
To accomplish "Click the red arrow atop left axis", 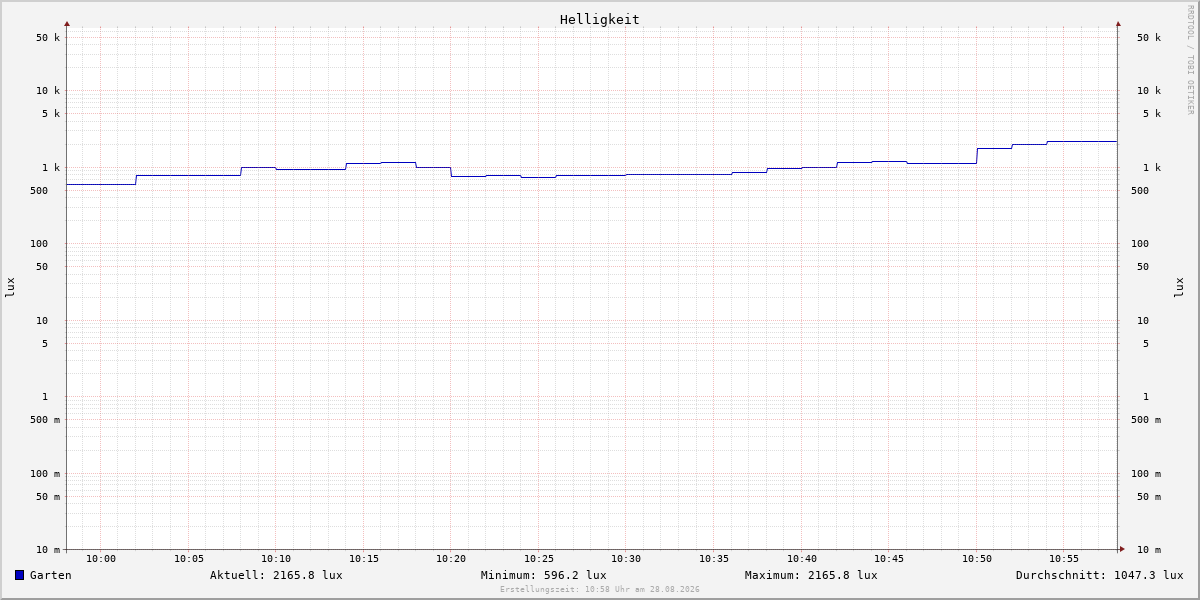I will click(67, 23).
